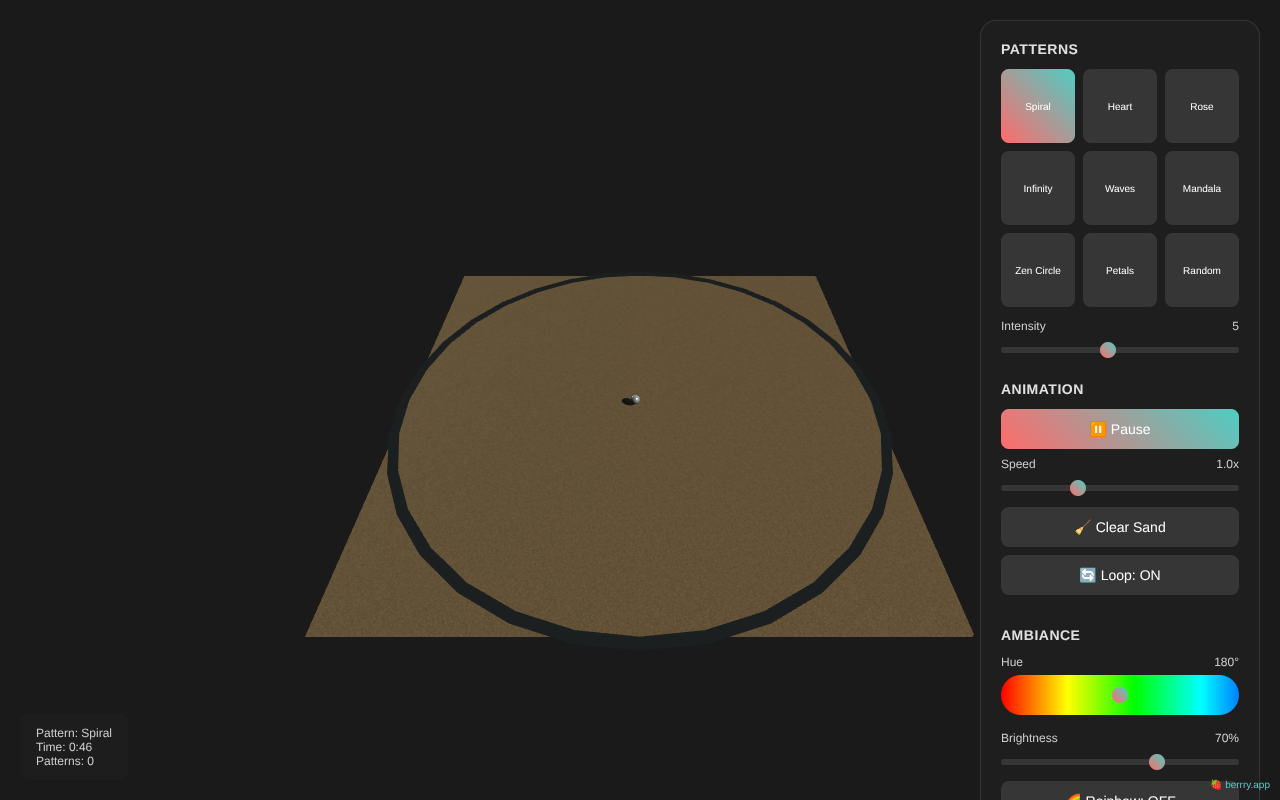This screenshot has width=1280, height=800.
Task: Select the Infinity pattern
Action: tap(1038, 188)
